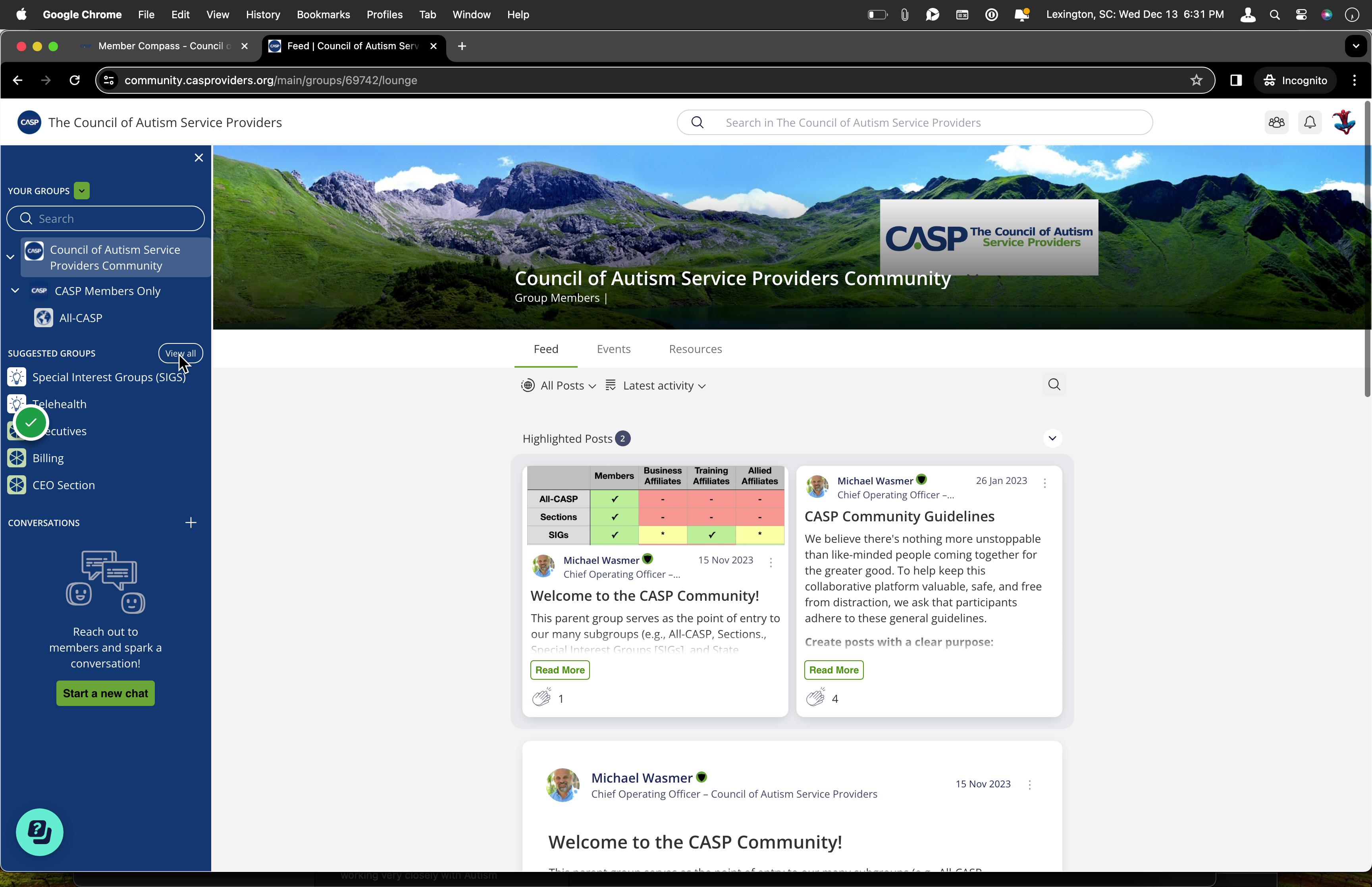This screenshot has height=887, width=1372.
Task: Collapse the Highlighted Posts section
Action: pos(1052,438)
